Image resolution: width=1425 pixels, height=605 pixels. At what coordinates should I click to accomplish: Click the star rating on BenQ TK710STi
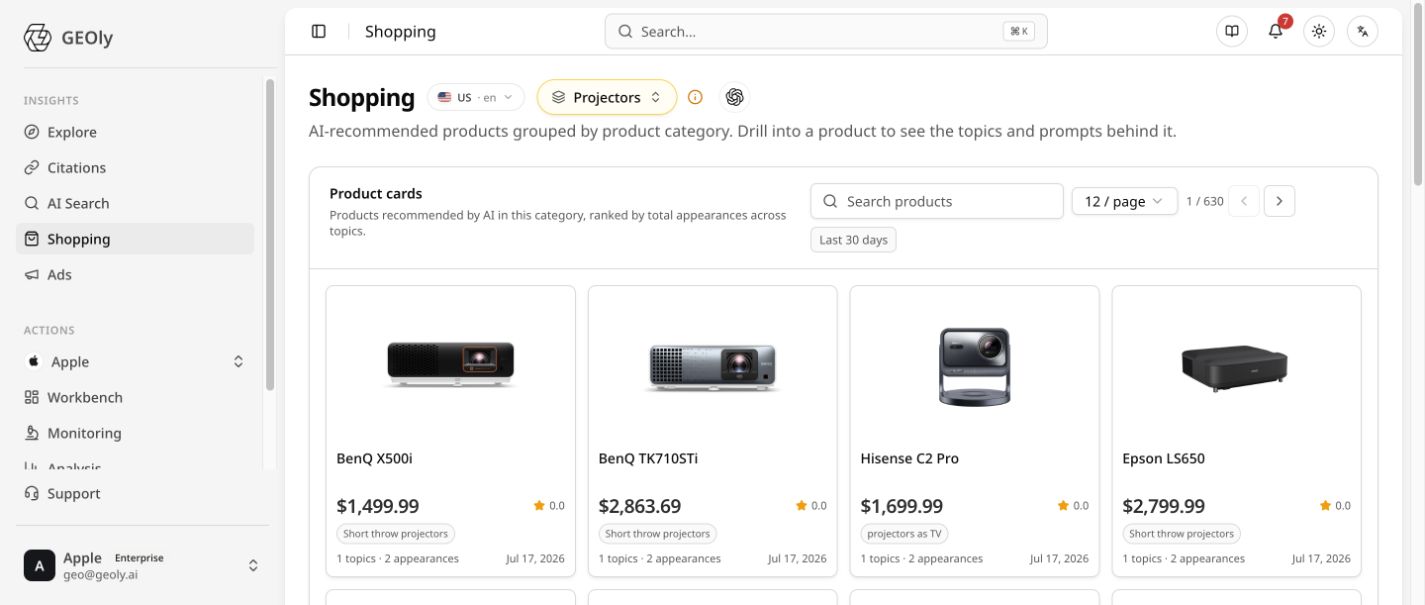[811, 506]
